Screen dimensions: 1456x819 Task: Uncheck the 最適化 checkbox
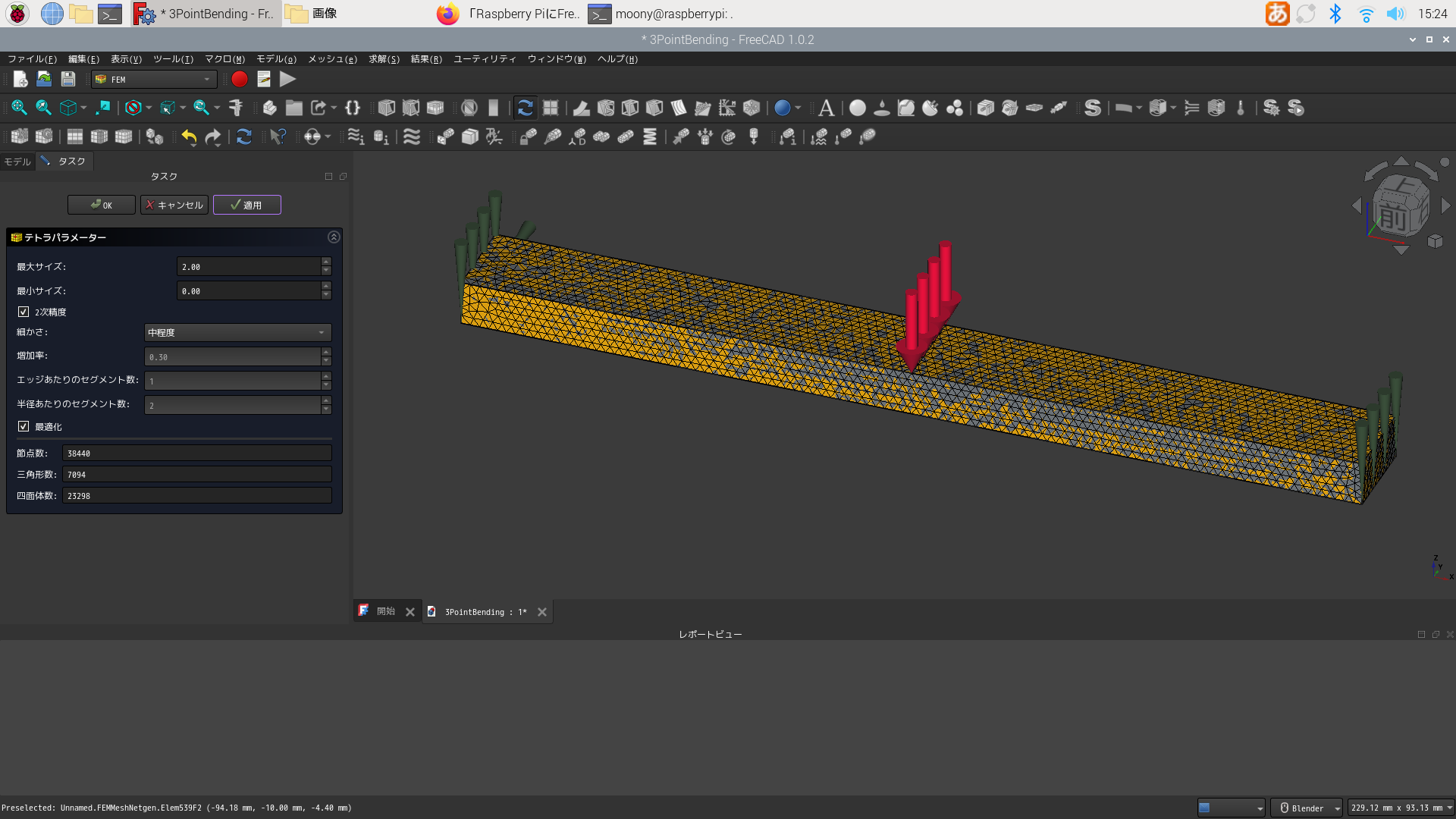[x=24, y=426]
